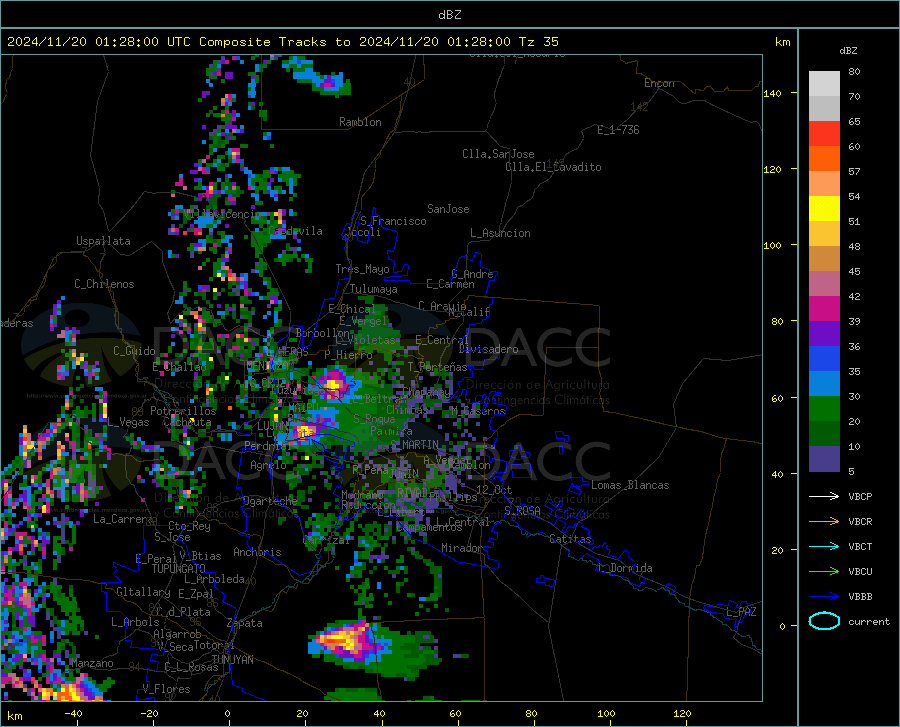Select the blue 35-36 dBZ color swatch
Screen dimensions: 900x727
(824, 359)
